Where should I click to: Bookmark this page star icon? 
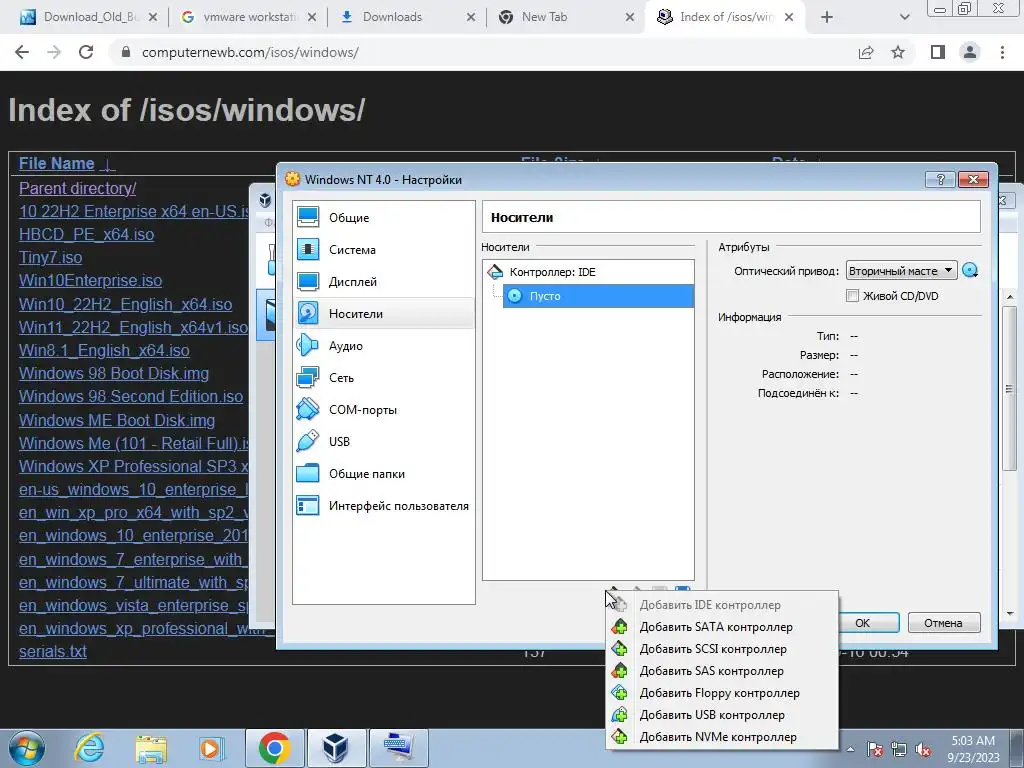pyautogui.click(x=898, y=52)
